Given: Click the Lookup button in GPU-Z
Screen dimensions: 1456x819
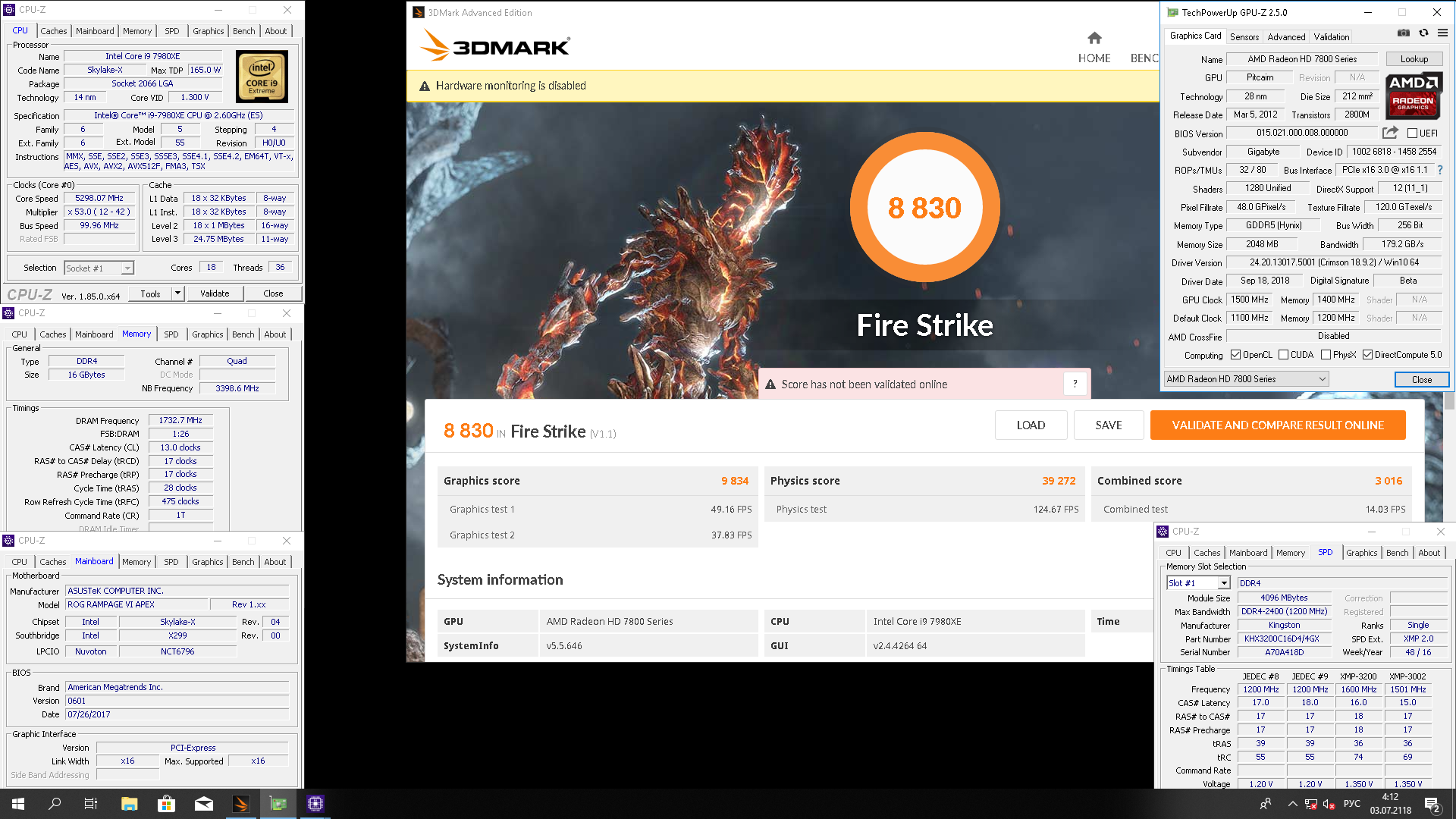Looking at the screenshot, I should [x=1414, y=59].
